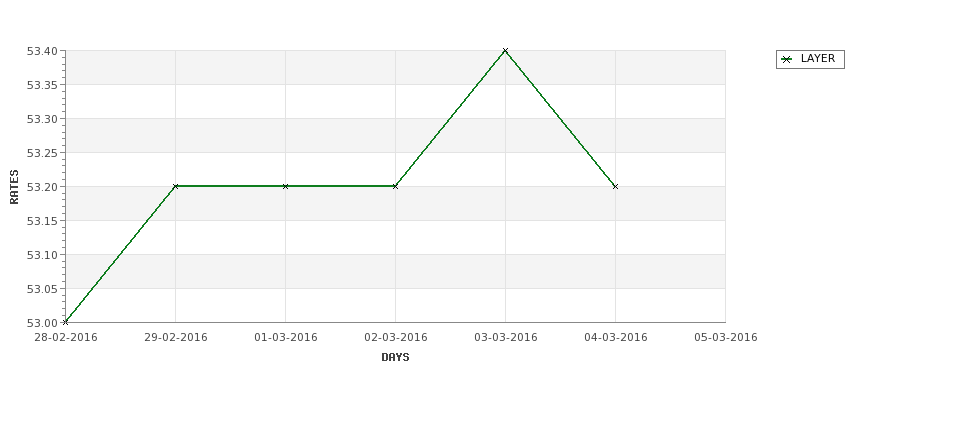
Task: Click the 53.20 y-axis tick label
Action: 42,187
